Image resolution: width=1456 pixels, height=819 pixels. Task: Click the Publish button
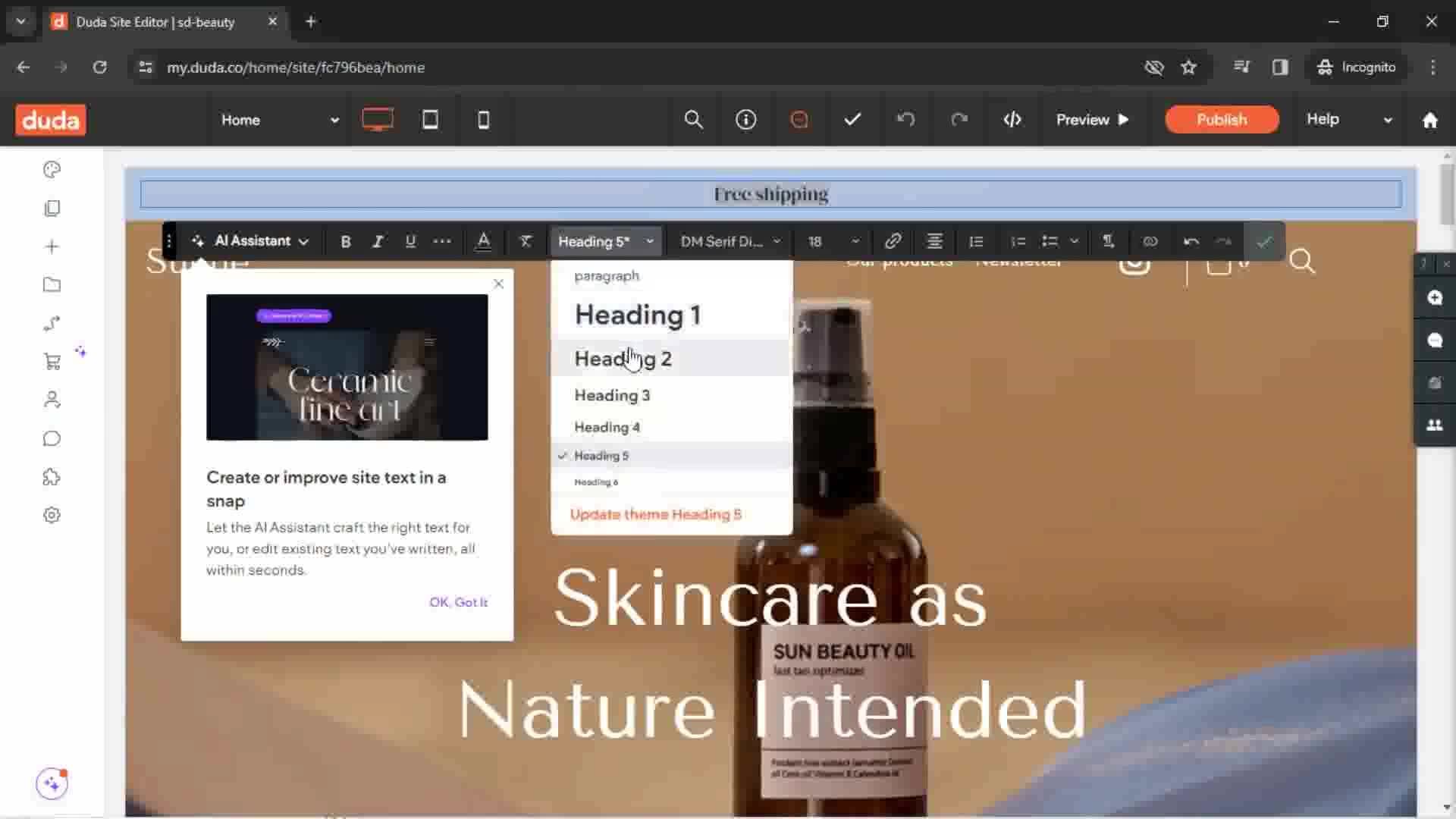click(x=1222, y=120)
